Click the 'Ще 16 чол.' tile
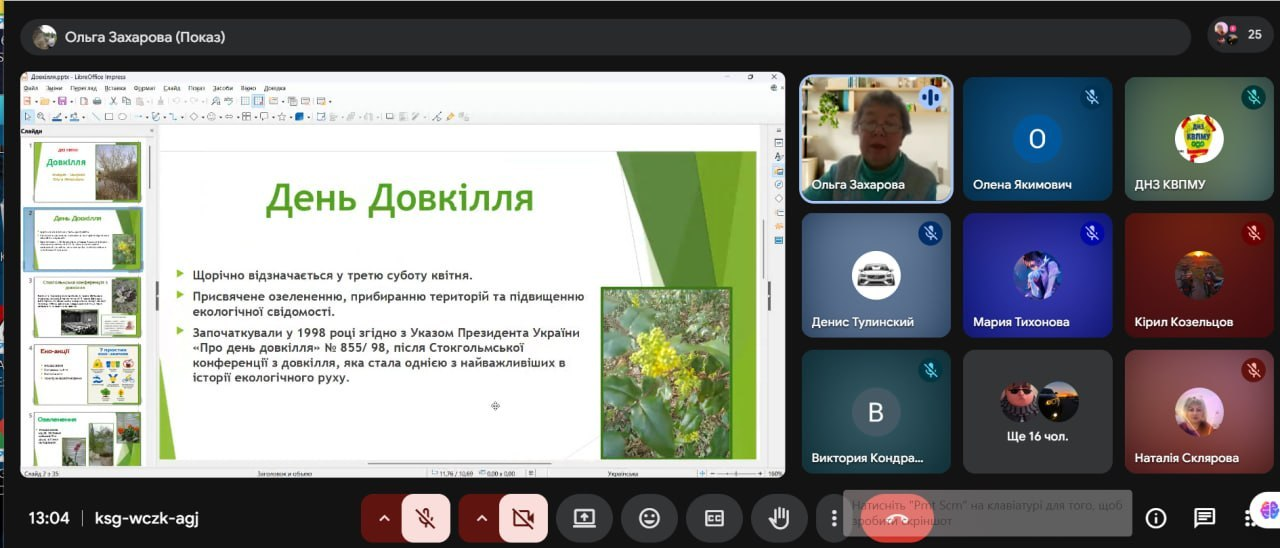 [x=1037, y=411]
